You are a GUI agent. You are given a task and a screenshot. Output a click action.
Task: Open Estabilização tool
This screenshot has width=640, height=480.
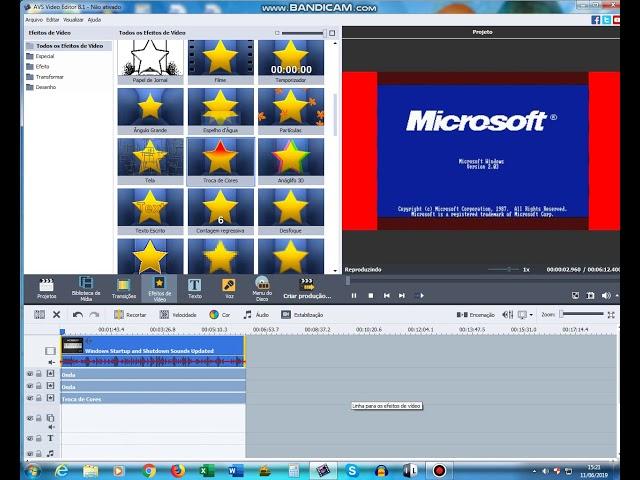pyautogui.click(x=302, y=315)
